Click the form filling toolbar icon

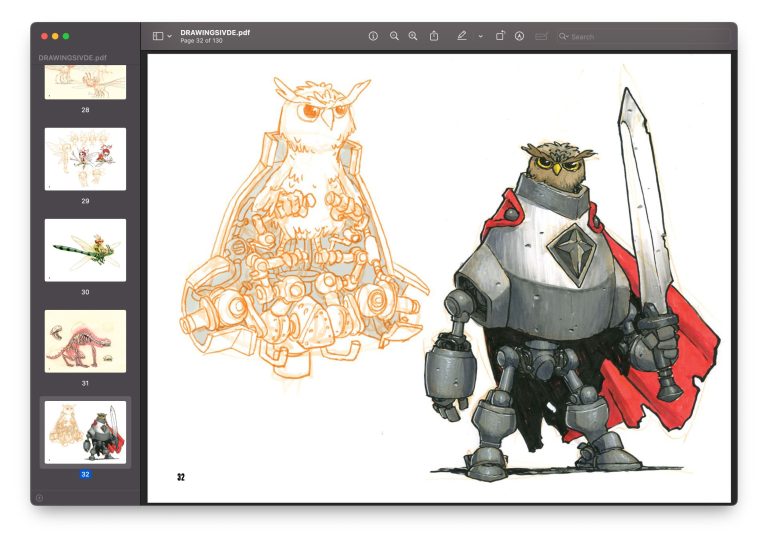pyautogui.click(x=541, y=36)
